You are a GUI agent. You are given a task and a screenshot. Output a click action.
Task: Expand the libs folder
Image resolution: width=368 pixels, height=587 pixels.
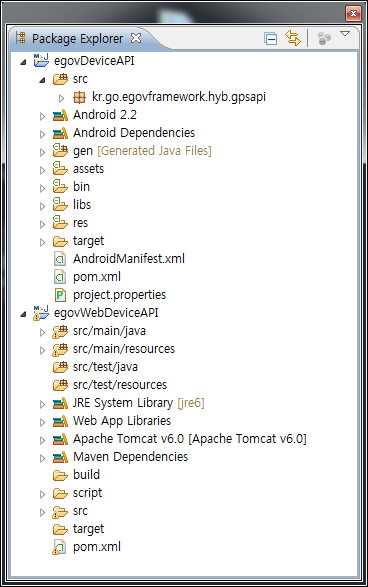pos(42,206)
